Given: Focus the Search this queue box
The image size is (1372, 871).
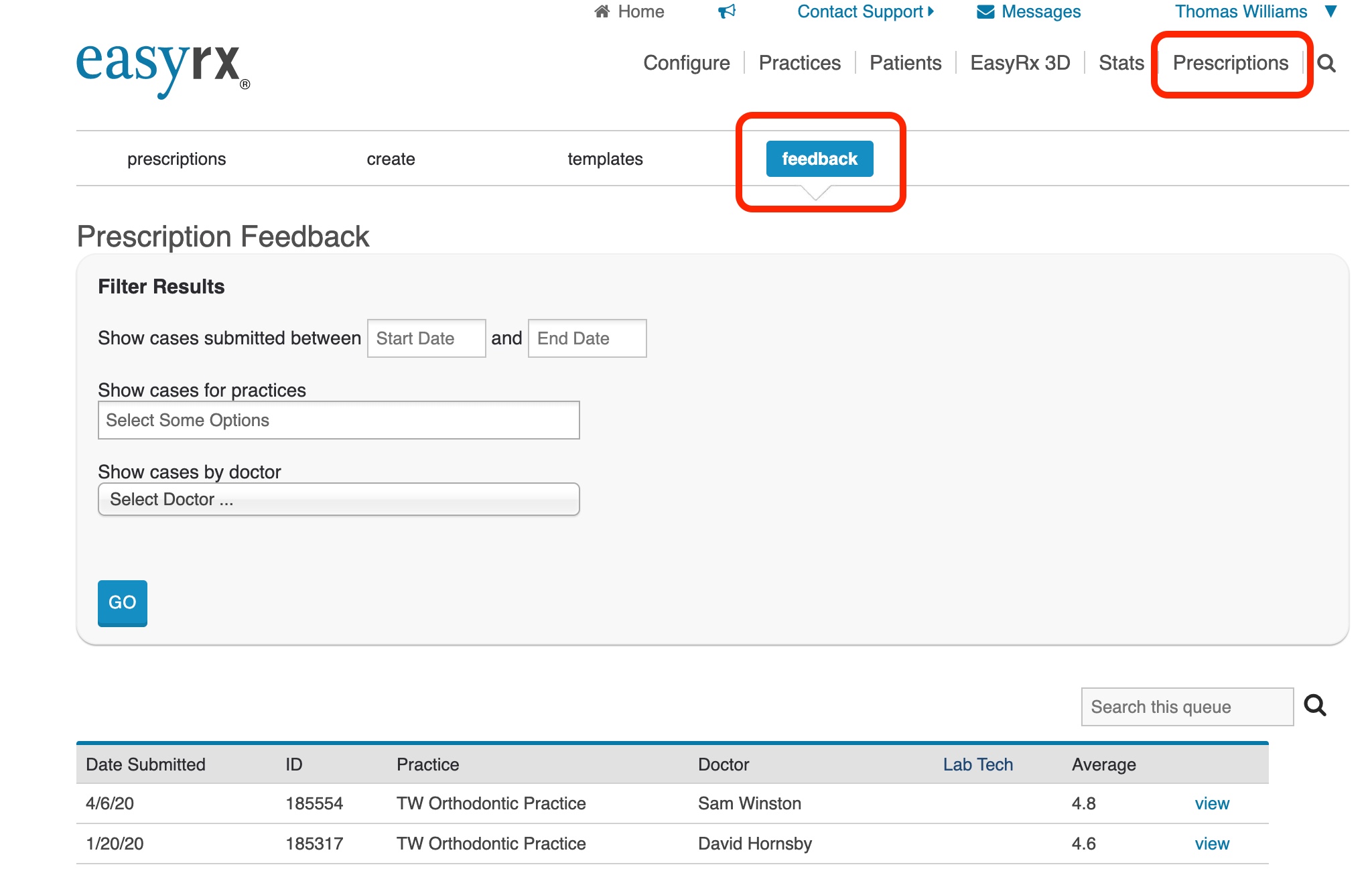Looking at the screenshot, I should click(x=1186, y=707).
